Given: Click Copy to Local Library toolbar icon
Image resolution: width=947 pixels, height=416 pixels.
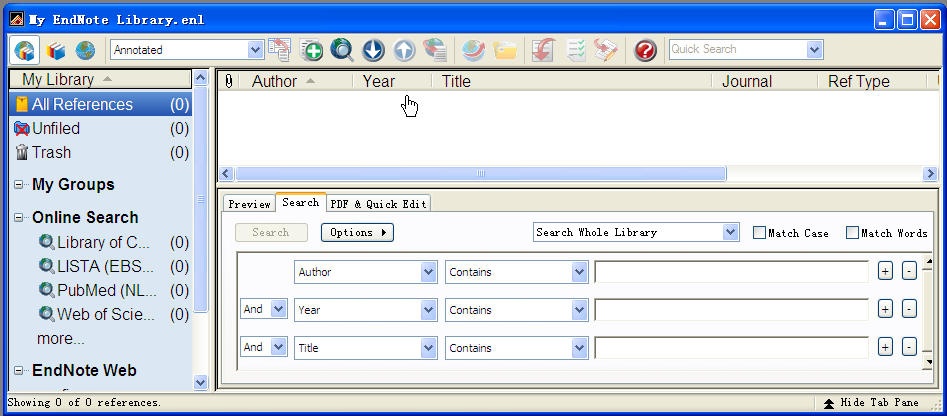Looking at the screenshot, I should pos(280,50).
